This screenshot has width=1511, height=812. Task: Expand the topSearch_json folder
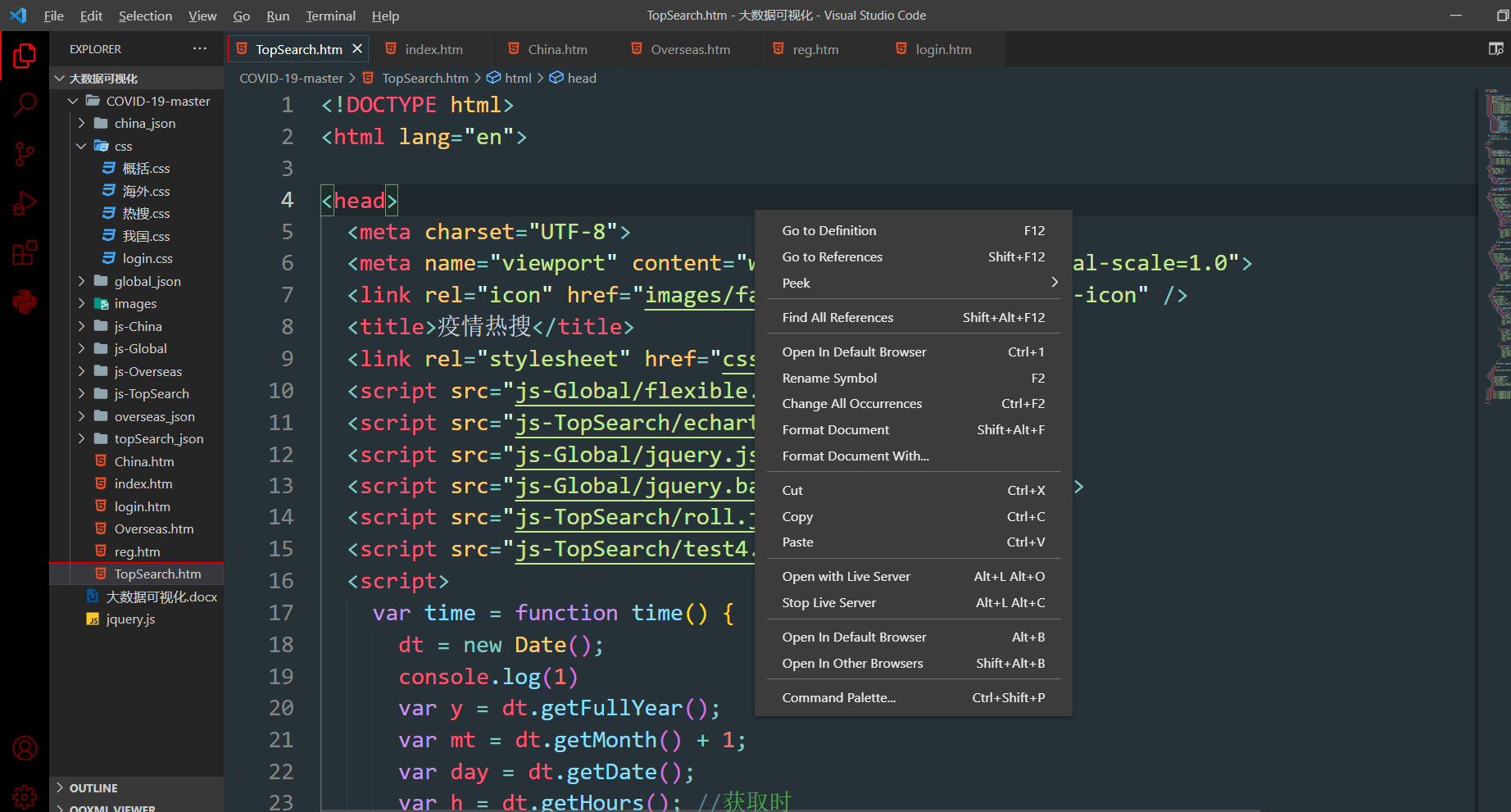(x=81, y=439)
